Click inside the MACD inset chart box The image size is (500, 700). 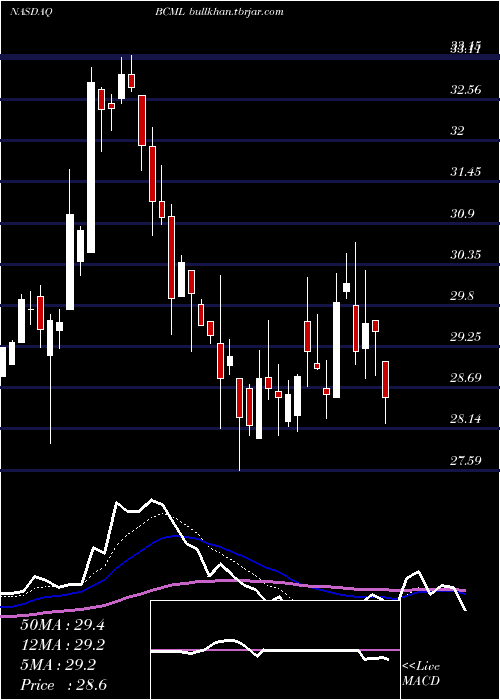pos(275,650)
